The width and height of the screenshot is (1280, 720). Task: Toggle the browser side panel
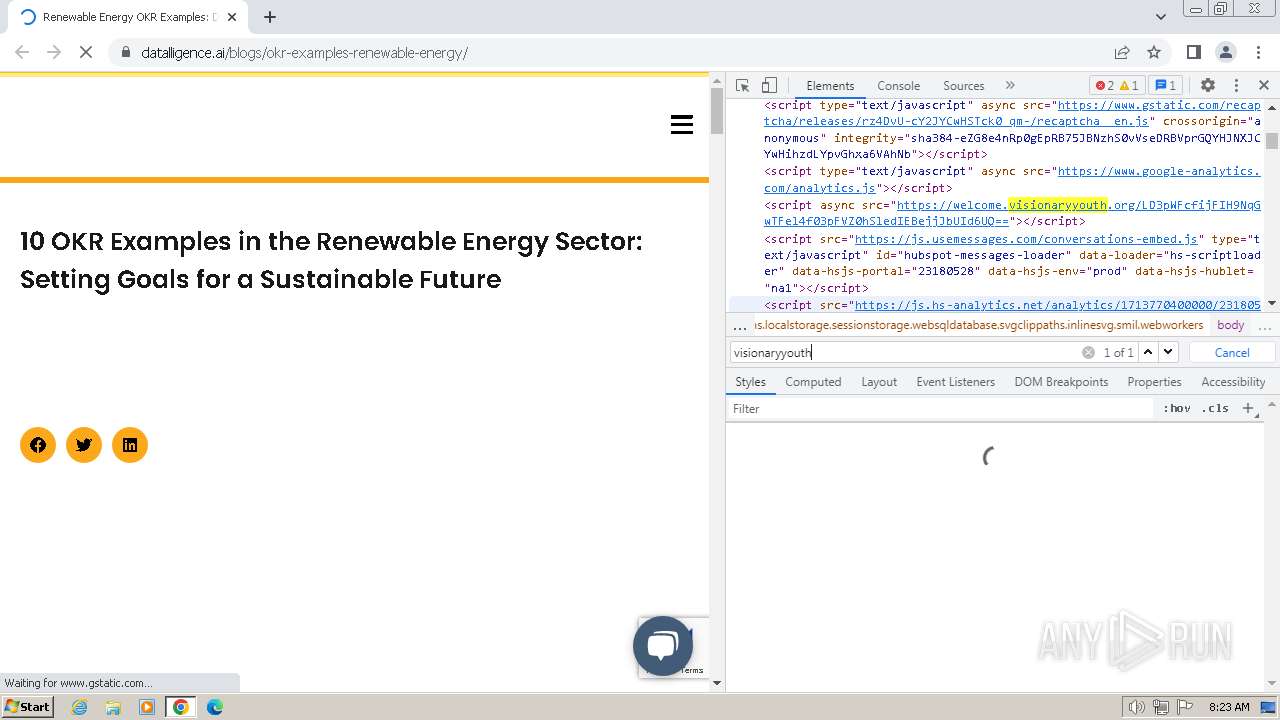[1194, 52]
